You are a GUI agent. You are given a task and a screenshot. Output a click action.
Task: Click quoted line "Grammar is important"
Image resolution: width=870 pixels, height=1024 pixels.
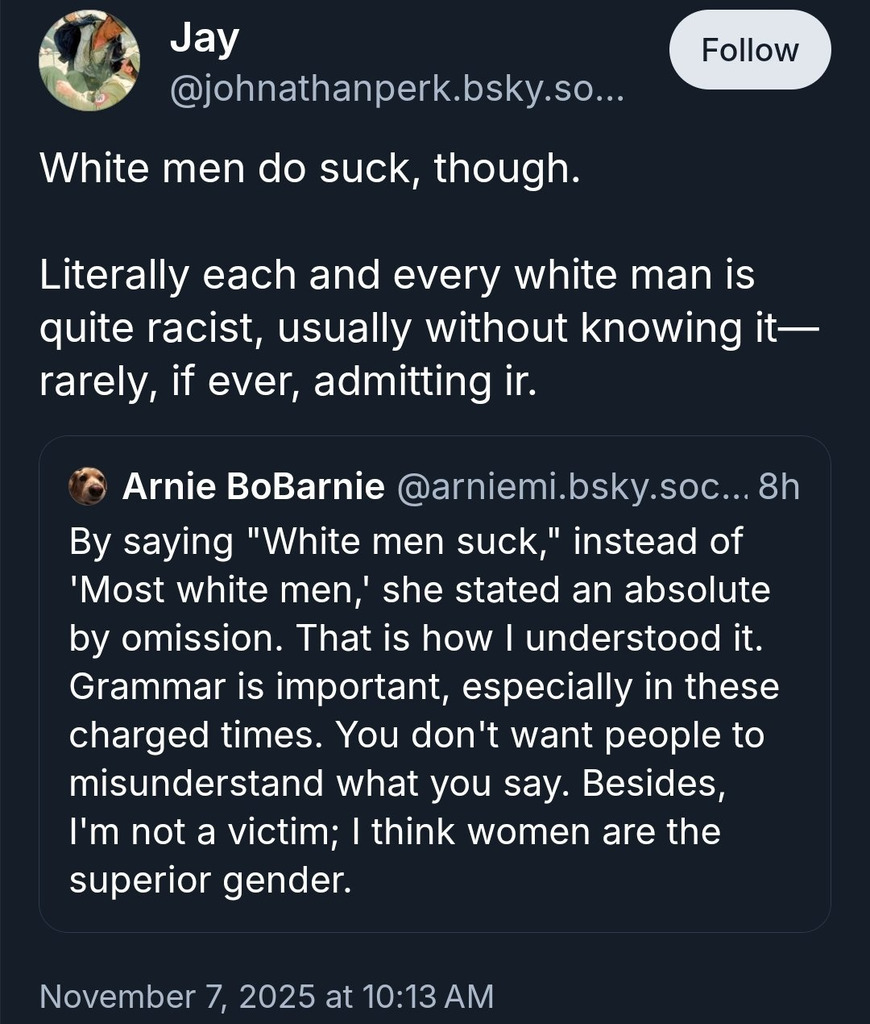423,687
